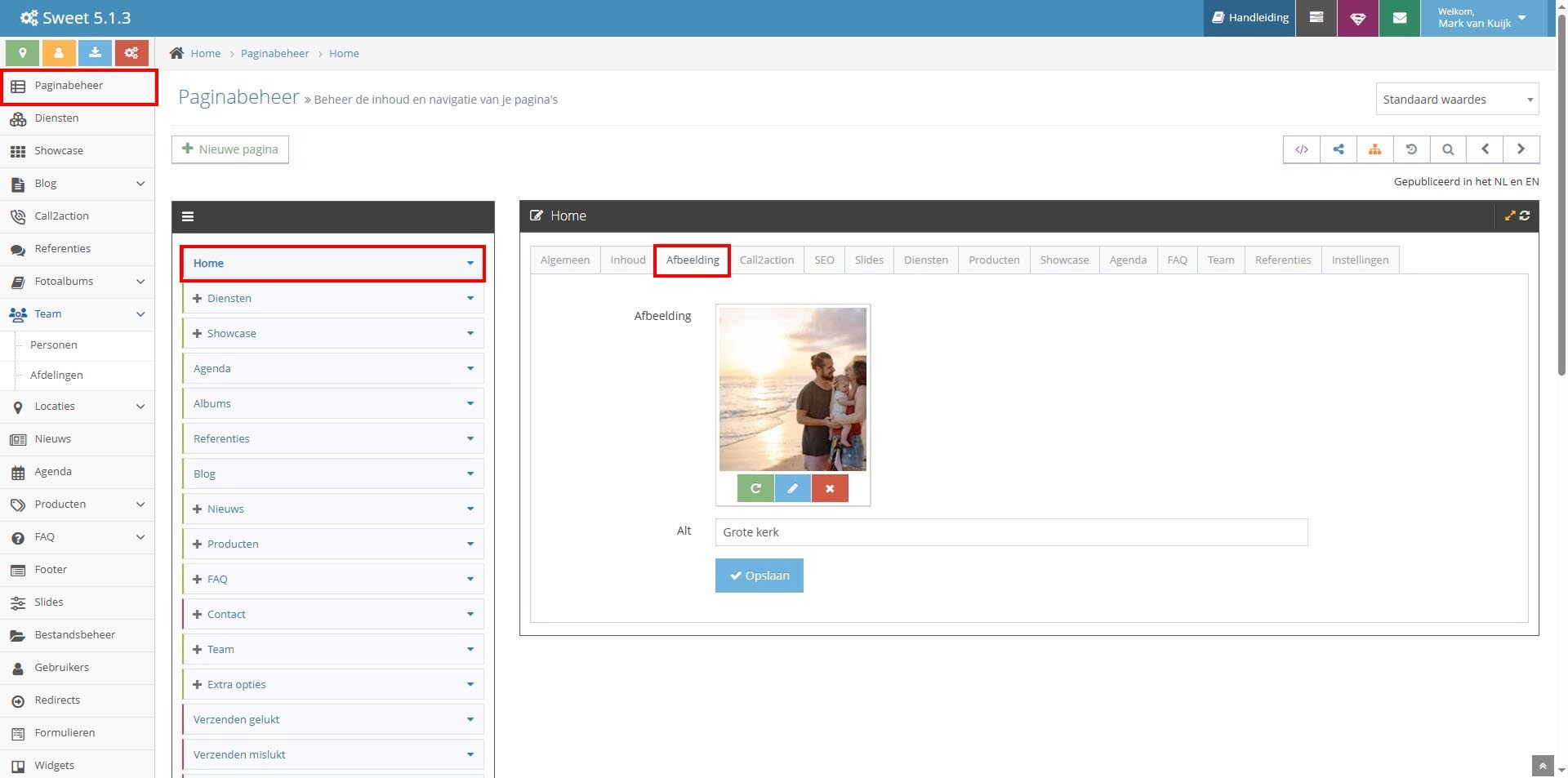Click the server icon in top bar
Screen dimensions: 1568x778
[1316, 18]
